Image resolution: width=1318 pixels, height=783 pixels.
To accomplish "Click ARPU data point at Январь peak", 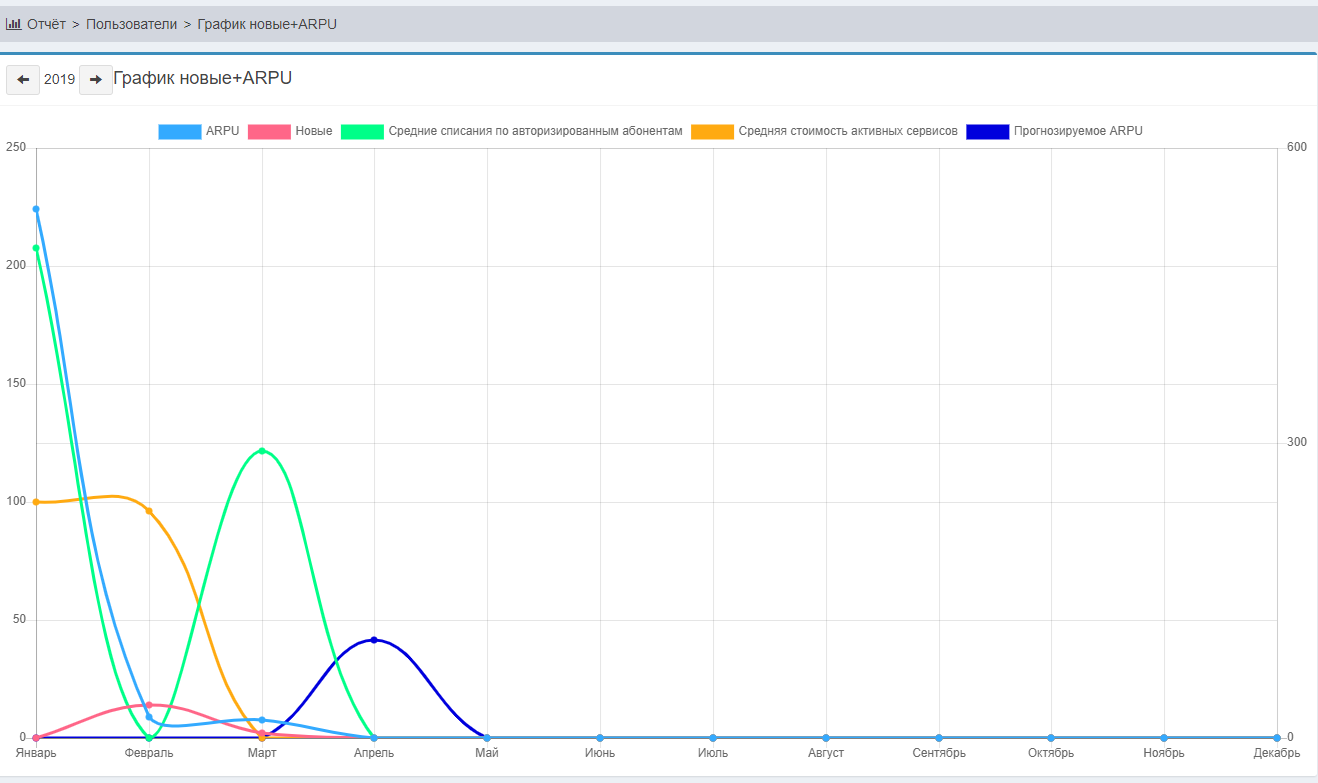I will coord(36,209).
